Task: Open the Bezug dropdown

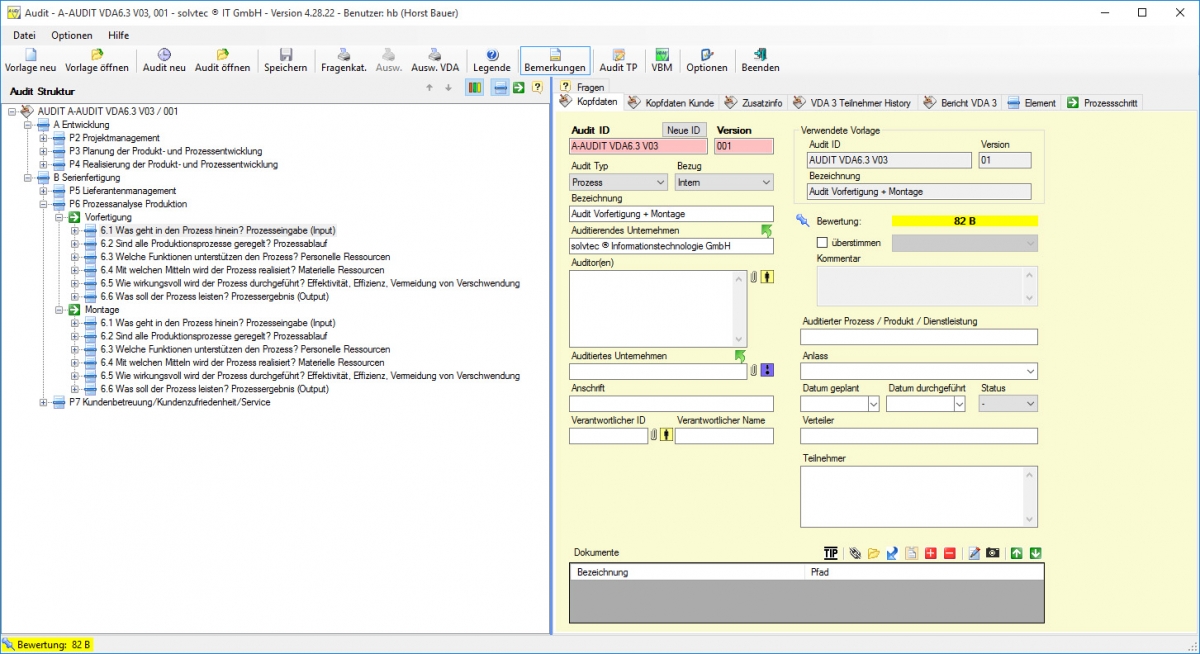Action: pyautogui.click(x=724, y=183)
